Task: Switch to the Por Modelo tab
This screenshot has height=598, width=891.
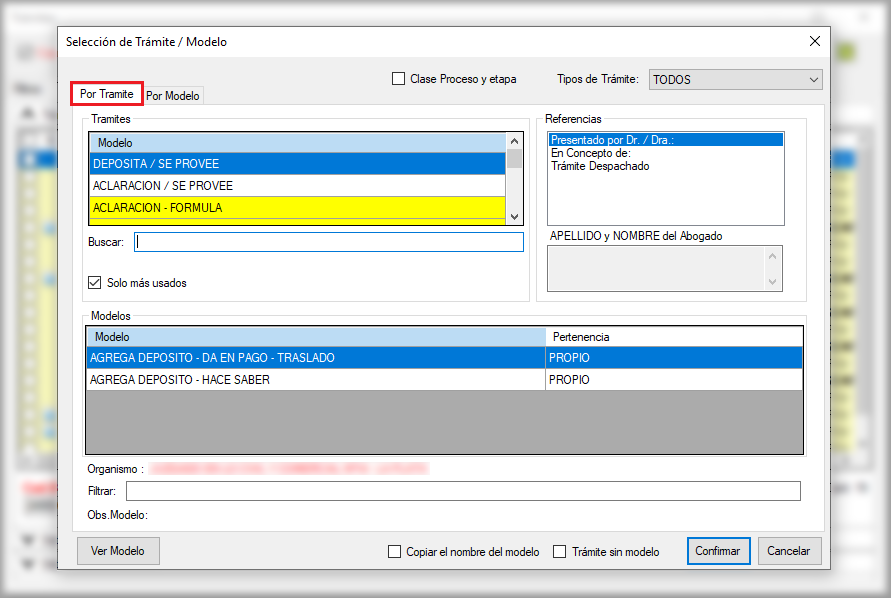Action: tap(173, 96)
